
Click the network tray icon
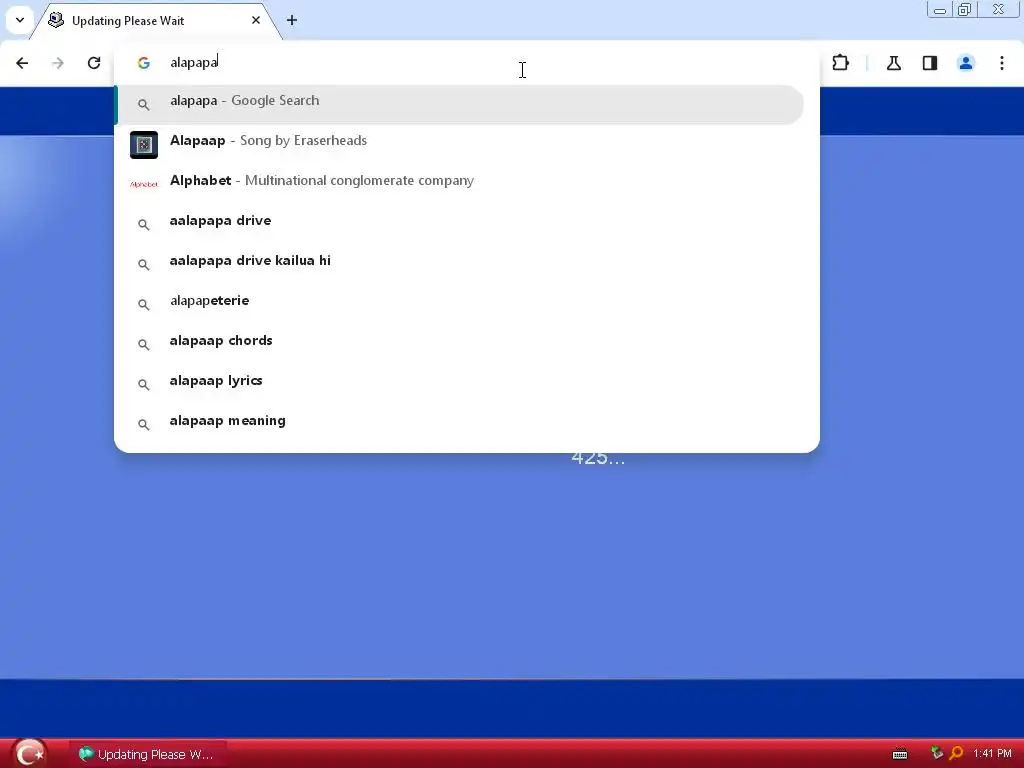[937, 753]
